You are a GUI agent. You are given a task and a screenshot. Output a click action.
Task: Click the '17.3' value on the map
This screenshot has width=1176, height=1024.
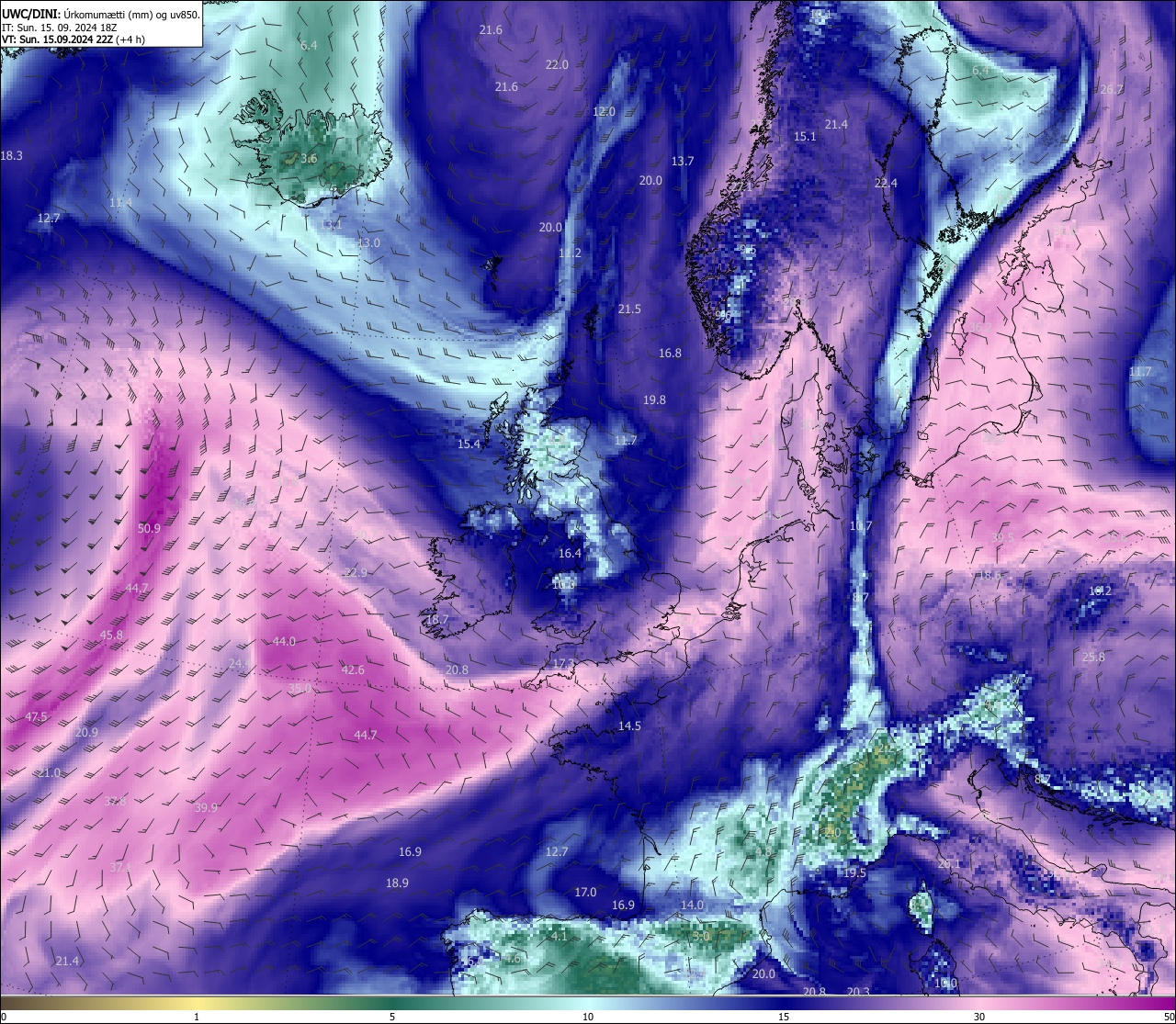tap(563, 663)
